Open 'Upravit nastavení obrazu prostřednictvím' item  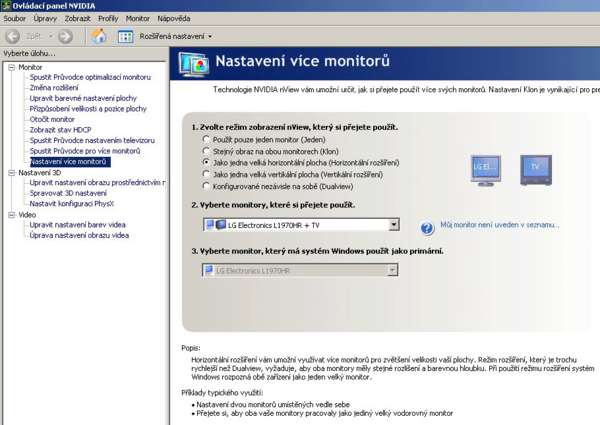pyautogui.click(x=98, y=183)
